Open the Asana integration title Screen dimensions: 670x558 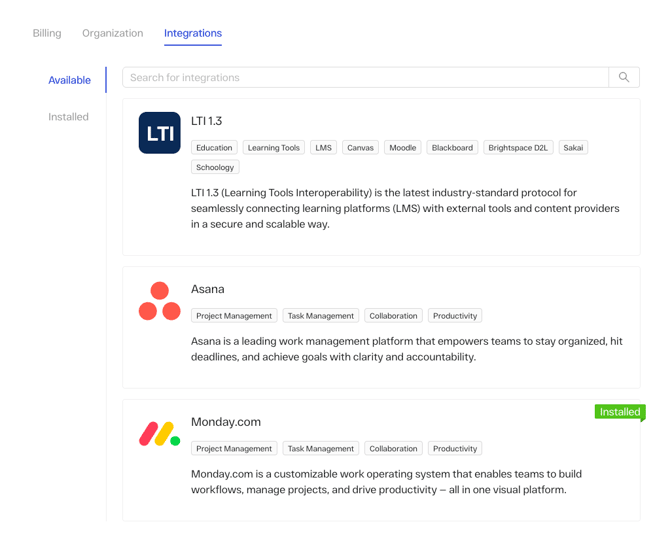[x=208, y=289]
